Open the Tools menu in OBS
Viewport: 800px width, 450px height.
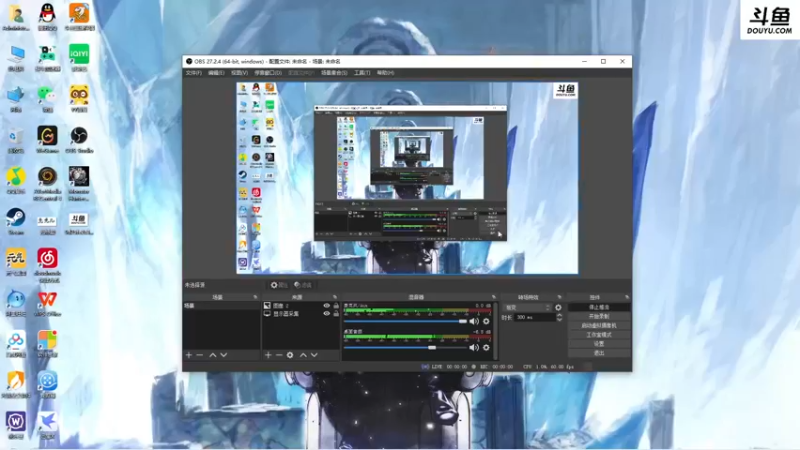(362, 73)
